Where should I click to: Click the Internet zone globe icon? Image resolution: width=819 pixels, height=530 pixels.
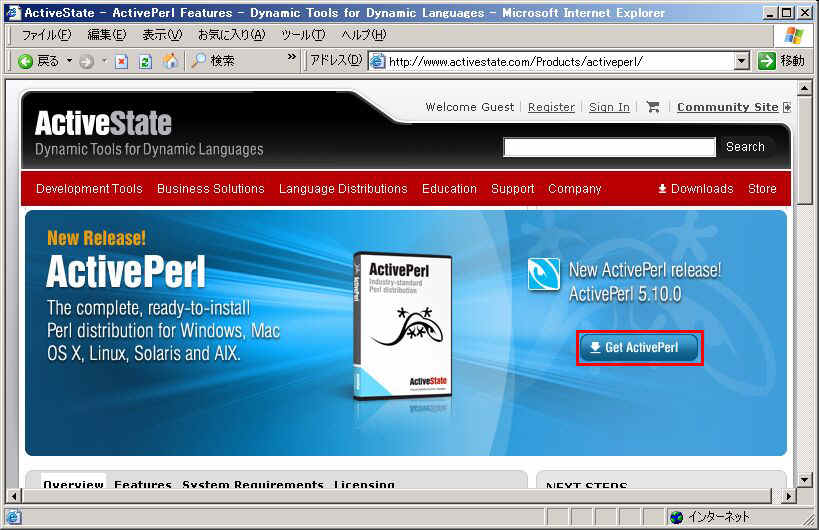click(x=676, y=517)
